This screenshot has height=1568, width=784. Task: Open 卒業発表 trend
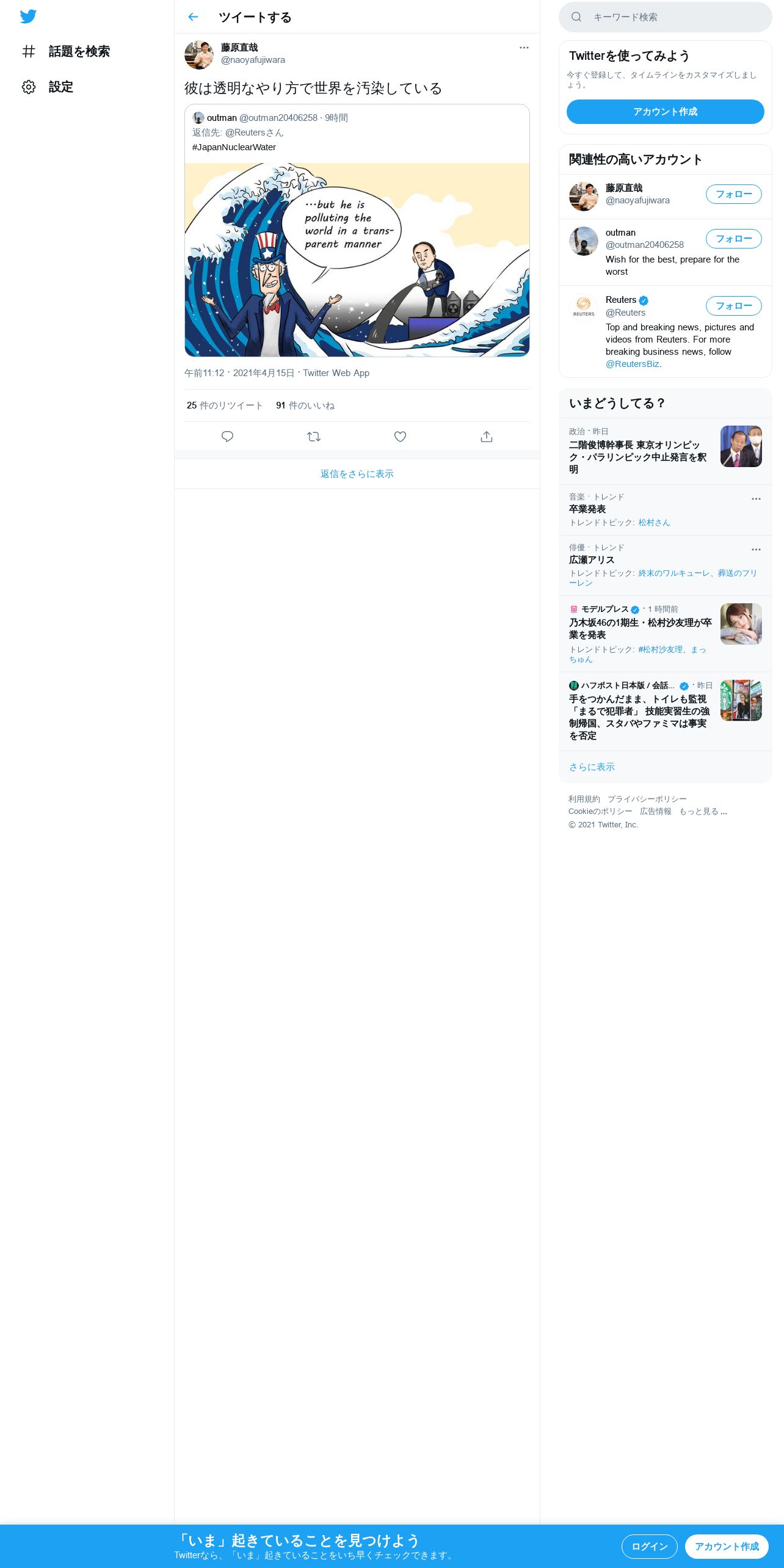tap(587, 509)
